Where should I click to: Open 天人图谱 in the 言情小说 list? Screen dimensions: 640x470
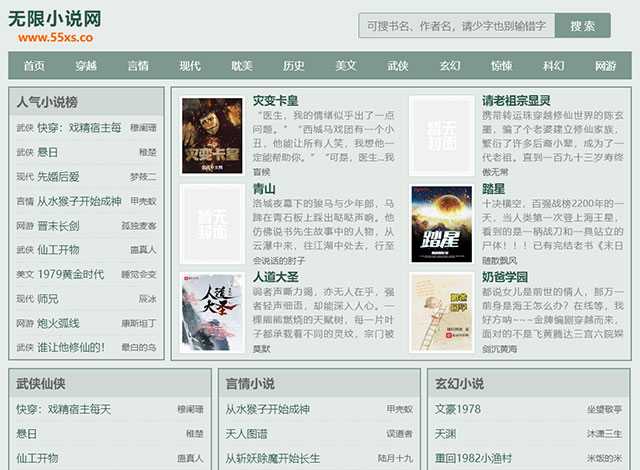pos(246,434)
